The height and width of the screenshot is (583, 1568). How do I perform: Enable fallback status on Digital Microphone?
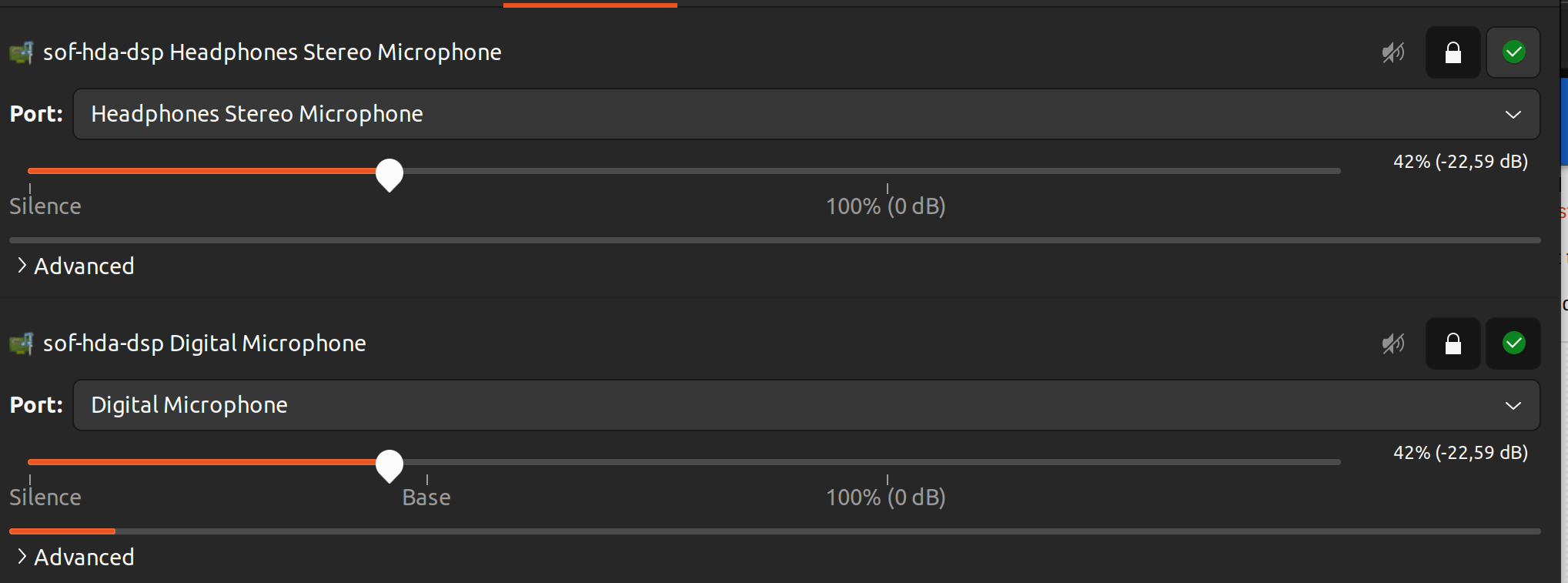pos(1513,343)
